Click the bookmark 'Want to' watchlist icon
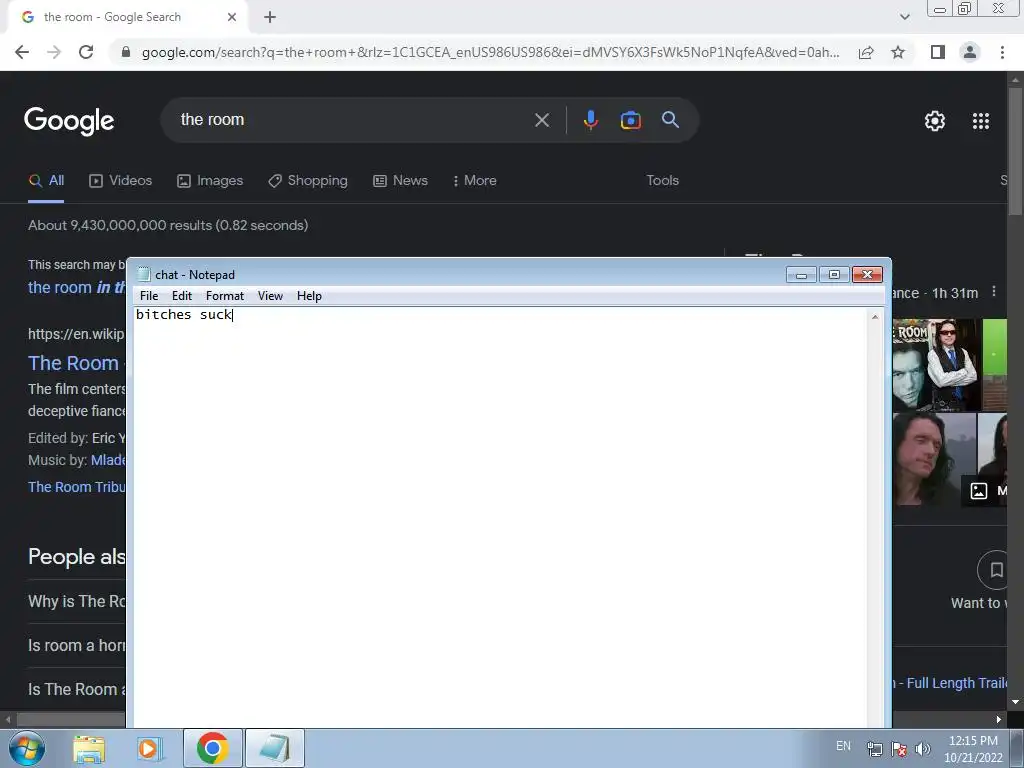The width and height of the screenshot is (1024, 768). (x=995, y=570)
